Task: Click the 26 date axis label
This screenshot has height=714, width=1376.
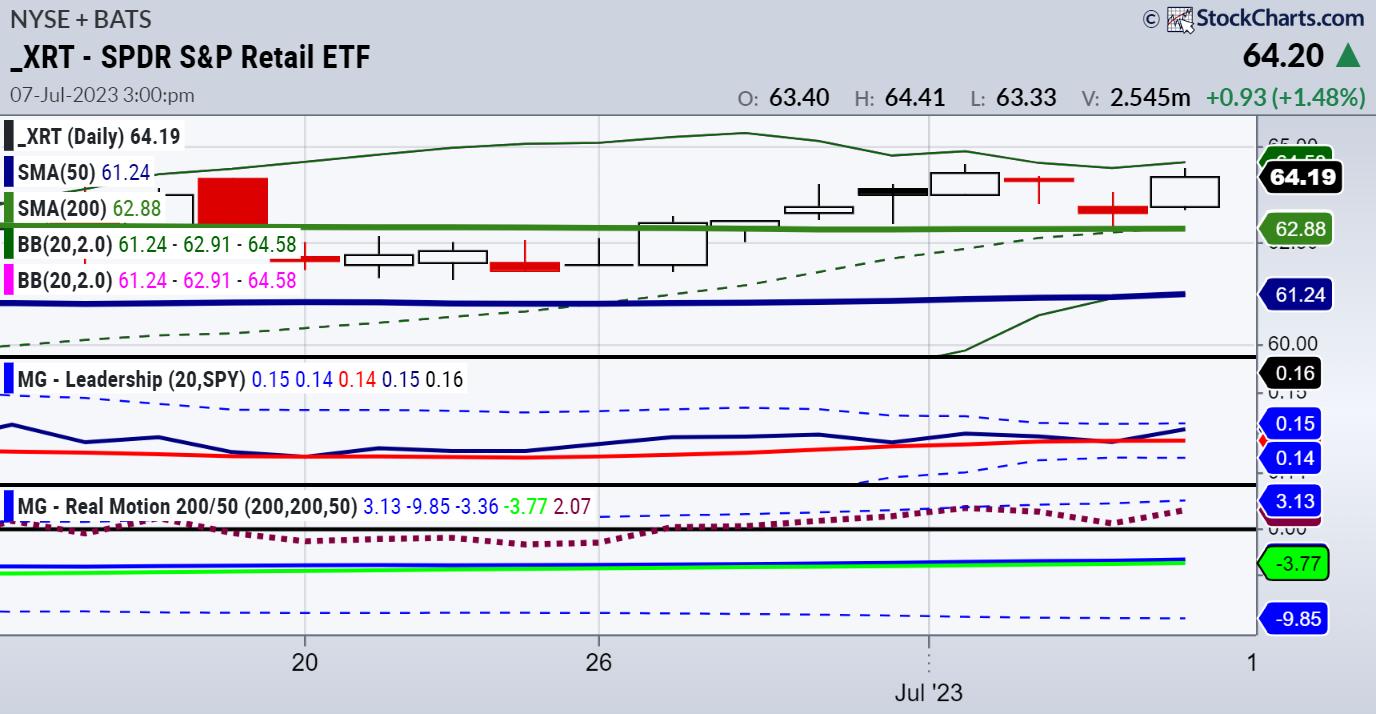Action: (x=598, y=661)
